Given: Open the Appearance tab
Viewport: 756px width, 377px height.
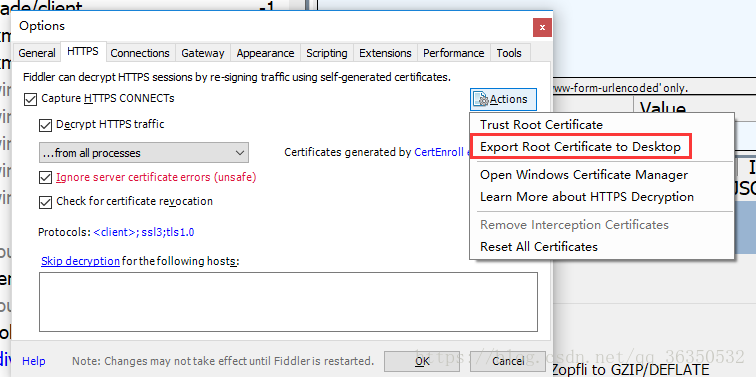Looking at the screenshot, I should coord(265,53).
